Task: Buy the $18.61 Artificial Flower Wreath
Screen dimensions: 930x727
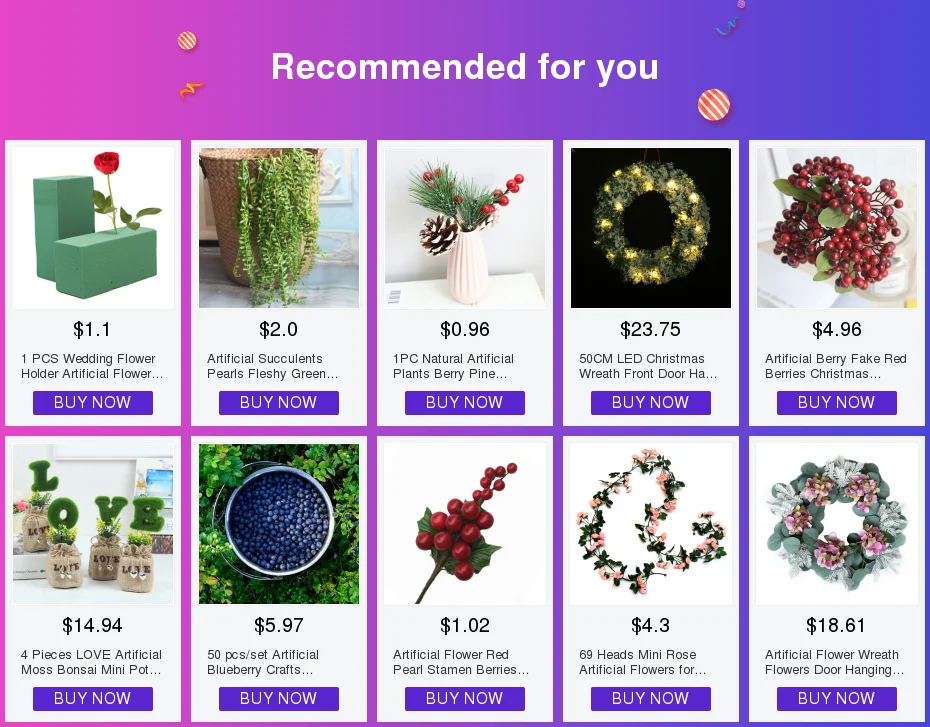Action: click(837, 699)
